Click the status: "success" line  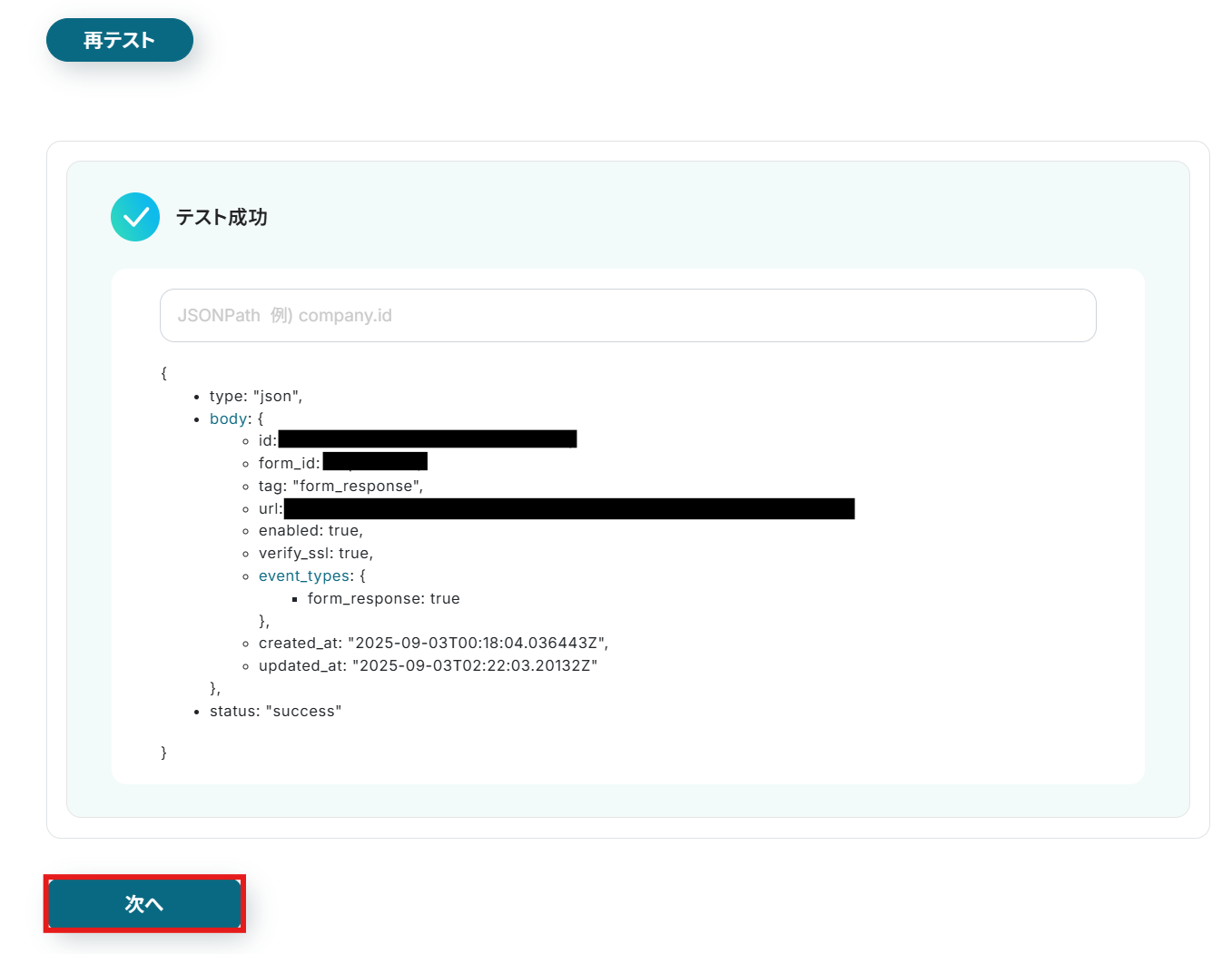coord(275,711)
